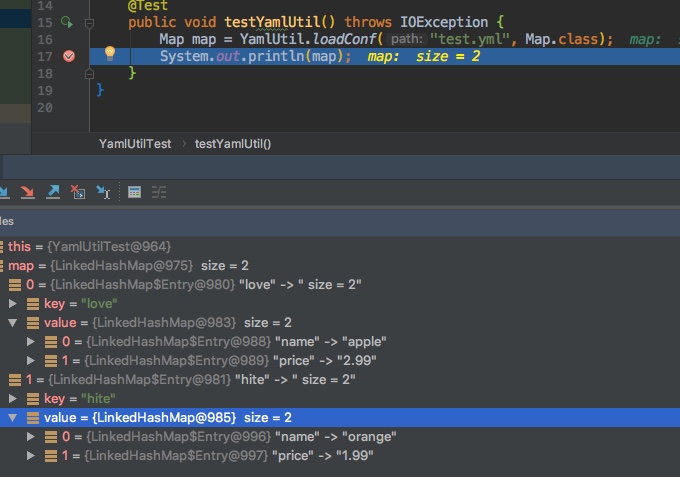Click the yellow lightbulb intention icon
The width and height of the screenshot is (680, 477).
(110, 53)
